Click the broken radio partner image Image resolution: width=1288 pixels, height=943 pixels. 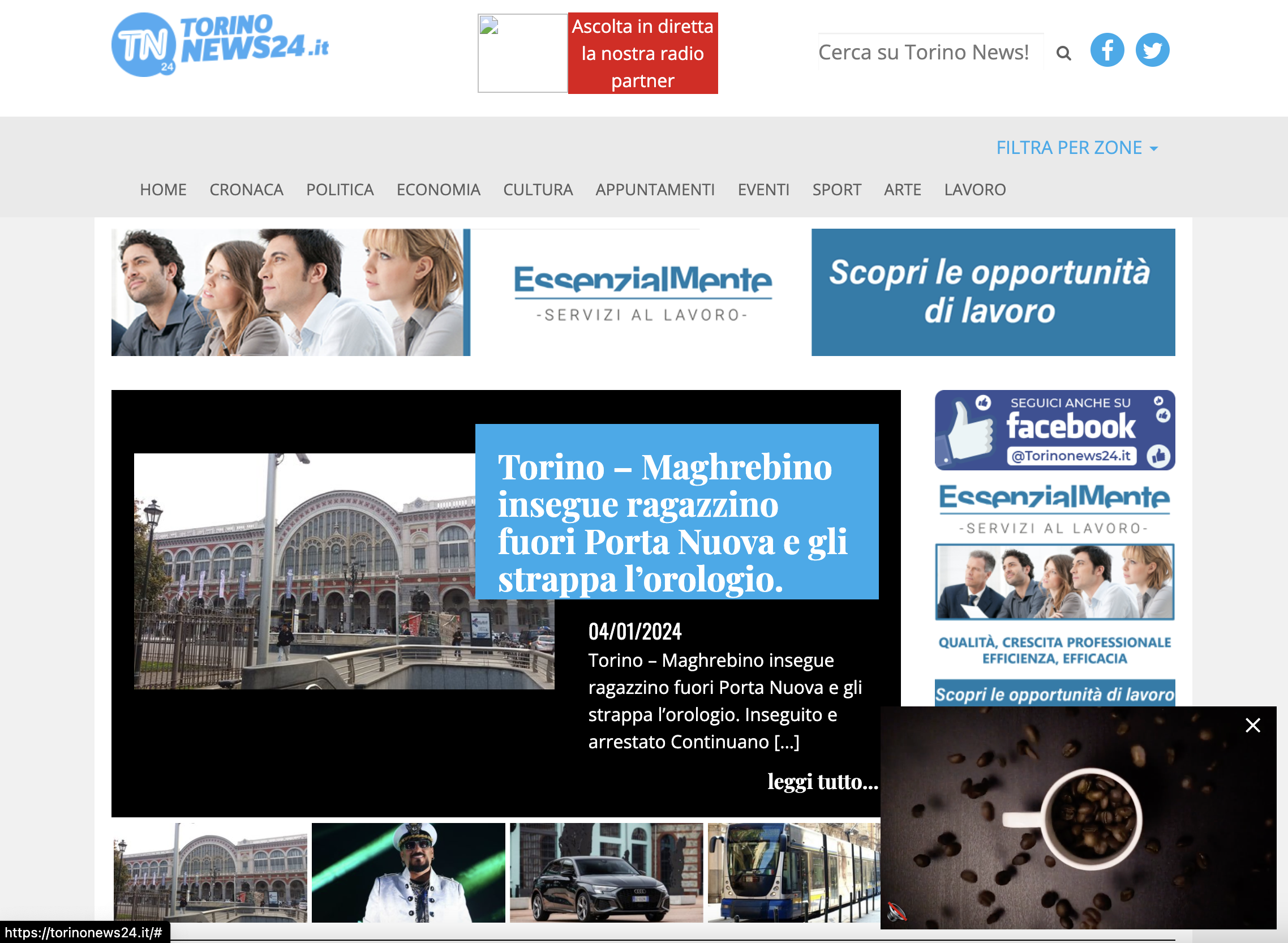pos(522,53)
